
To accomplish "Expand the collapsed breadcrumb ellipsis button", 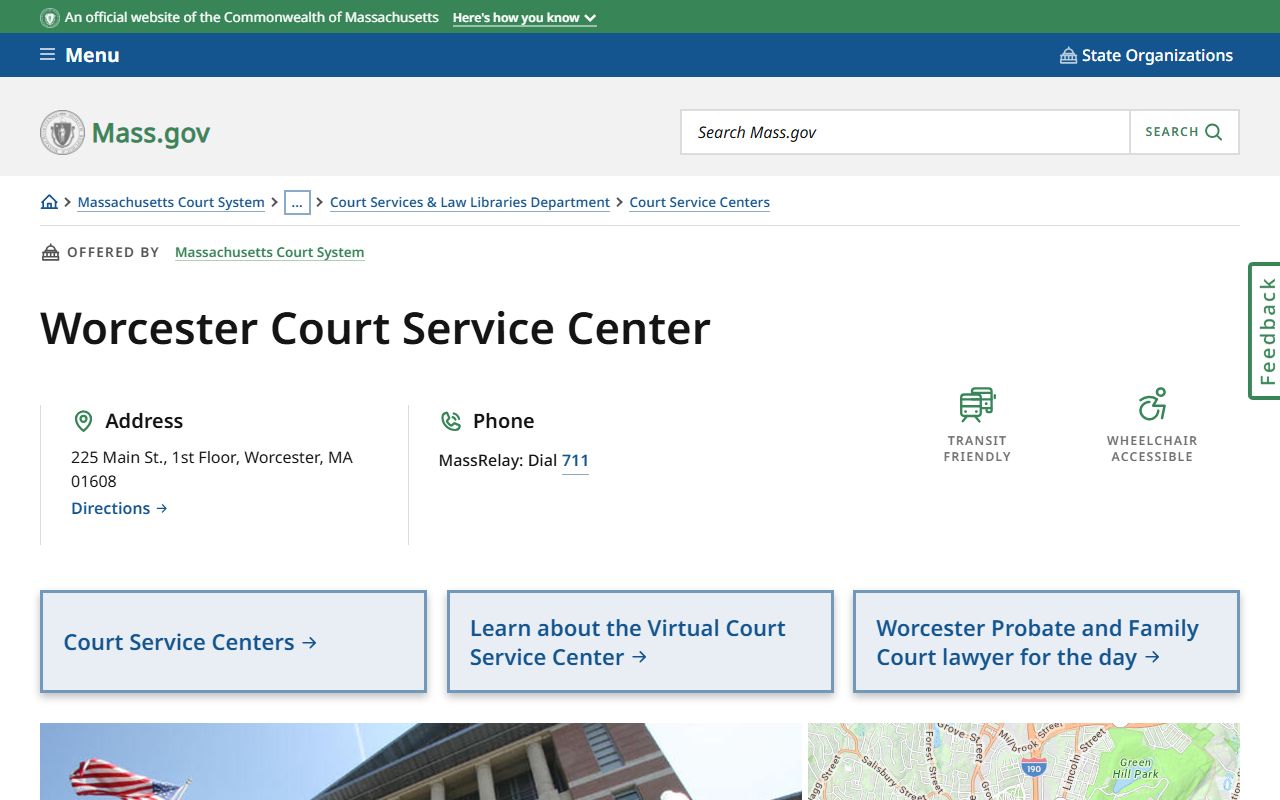I will pos(297,202).
